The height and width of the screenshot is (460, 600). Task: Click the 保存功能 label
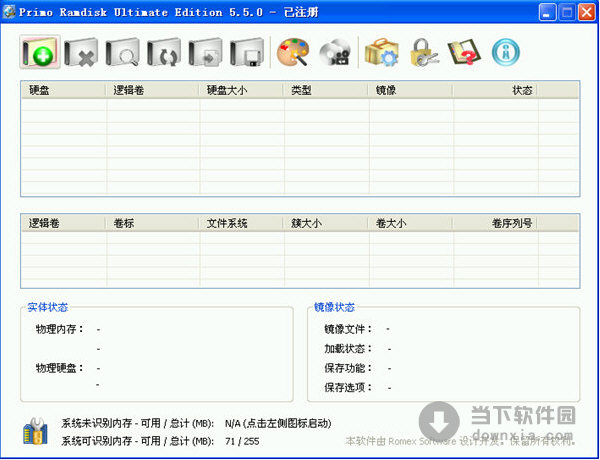click(348, 368)
